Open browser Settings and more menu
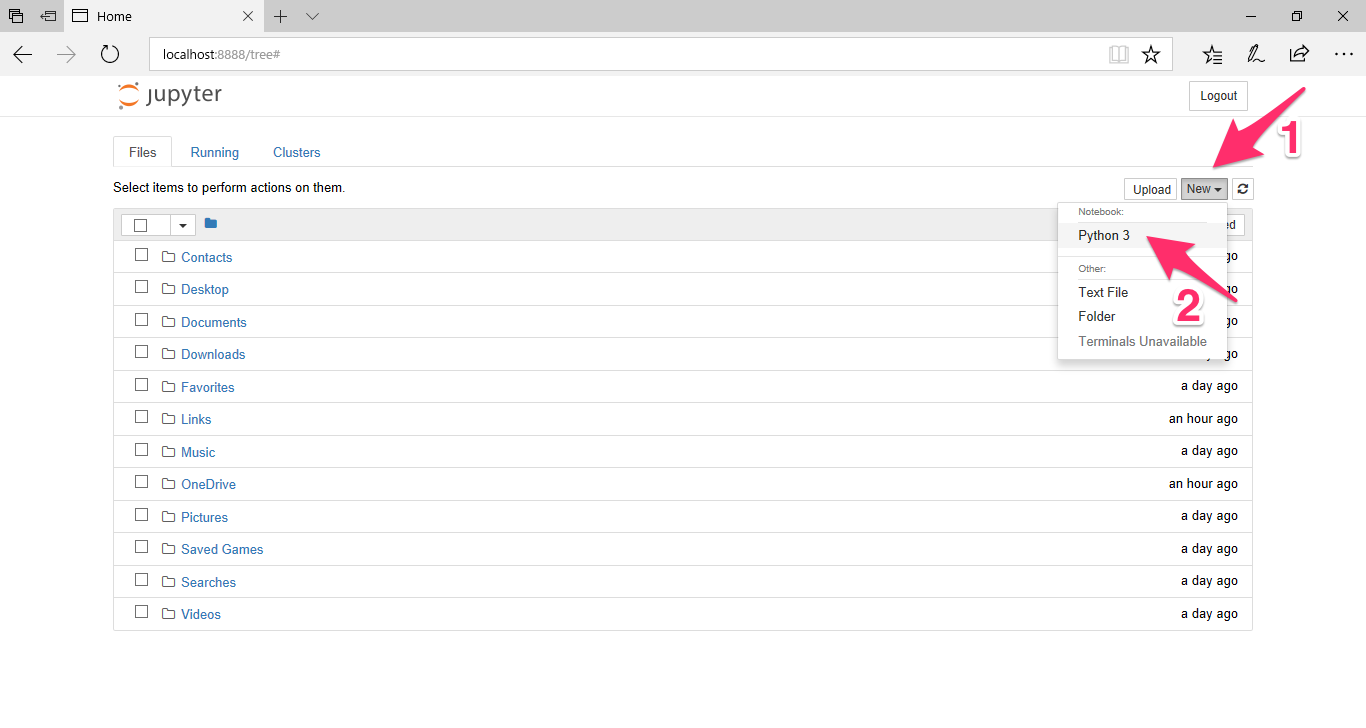Viewport: 1366px width, 728px height. [x=1343, y=55]
